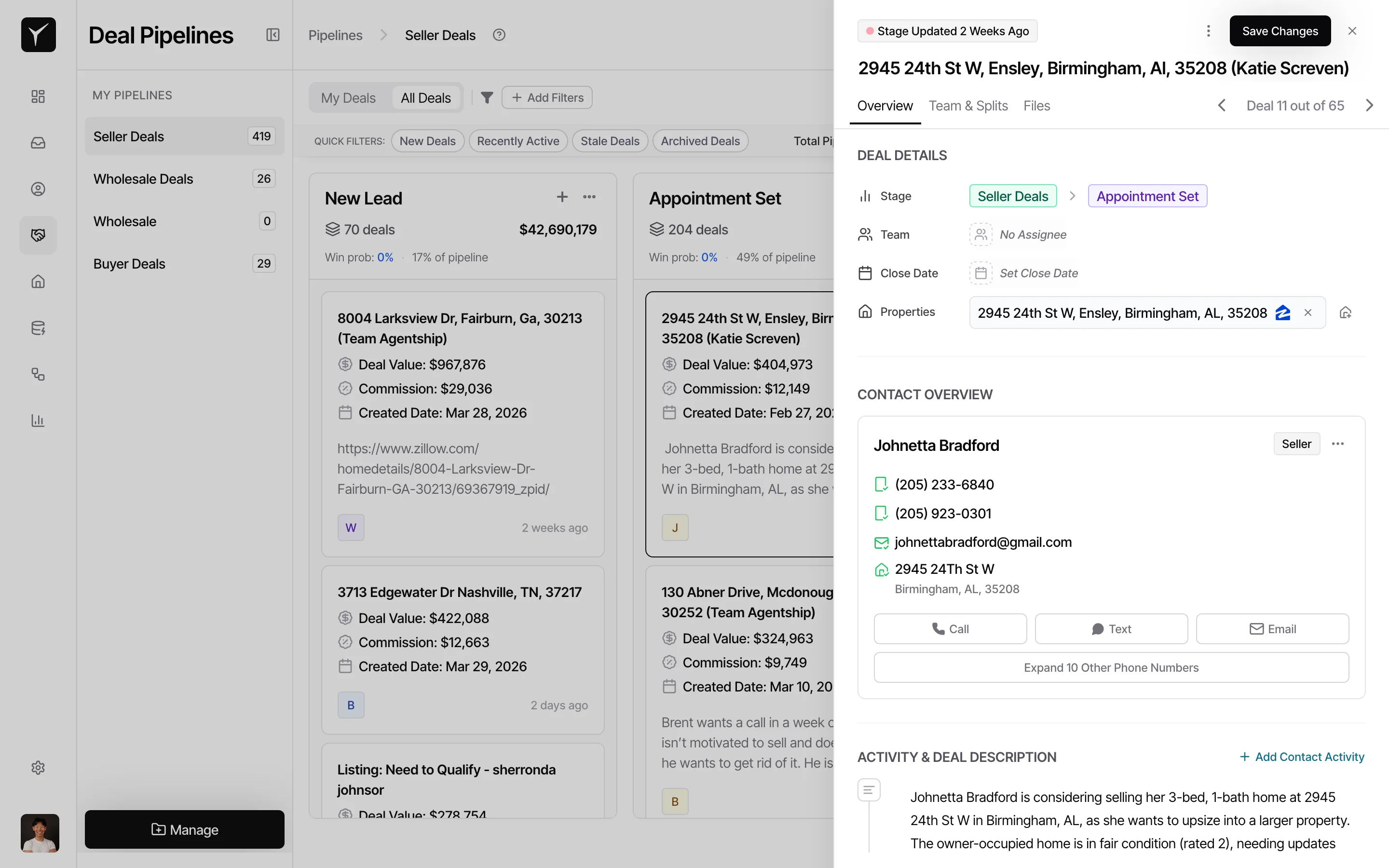Click the help question mark beside Seller Deals
Screen dimensions: 1389x868
499,35
